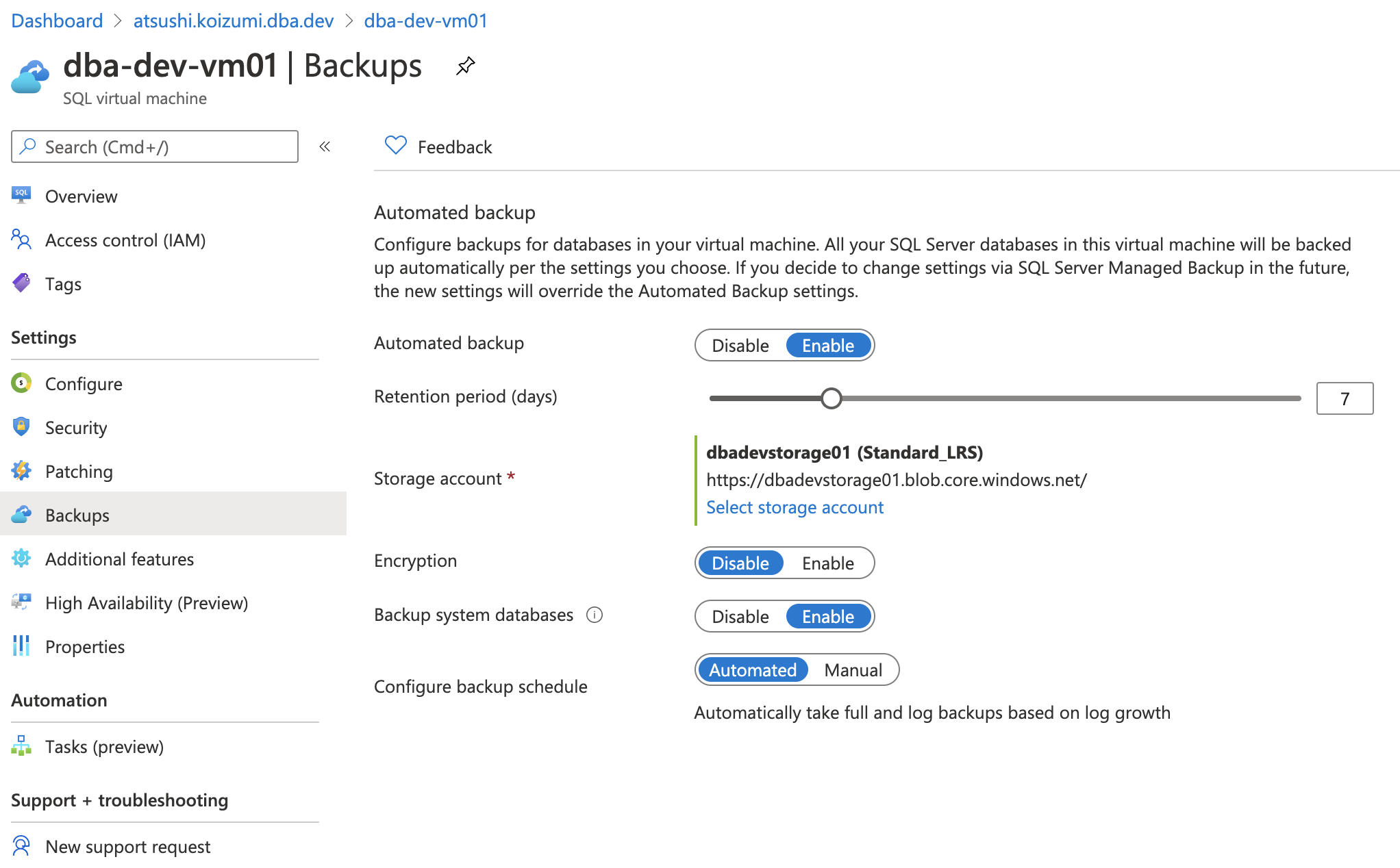1400x868 pixels.
Task: Click the Patching gear icon
Action: pyautogui.click(x=21, y=471)
